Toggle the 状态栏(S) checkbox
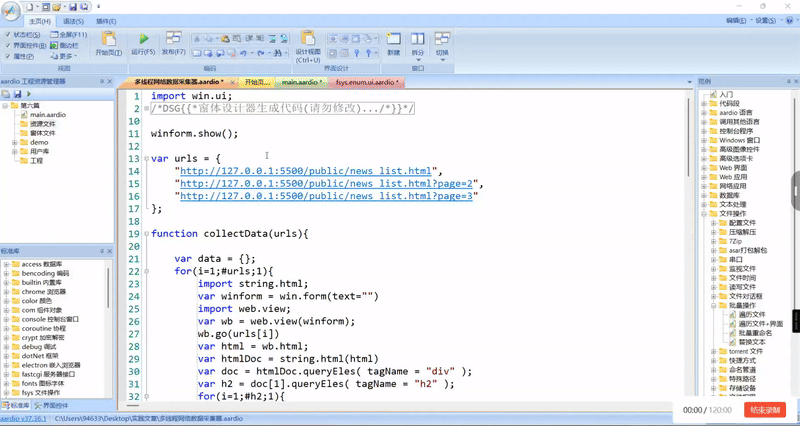Image resolution: width=800 pixels, height=426 pixels. pyautogui.click(x=8, y=35)
